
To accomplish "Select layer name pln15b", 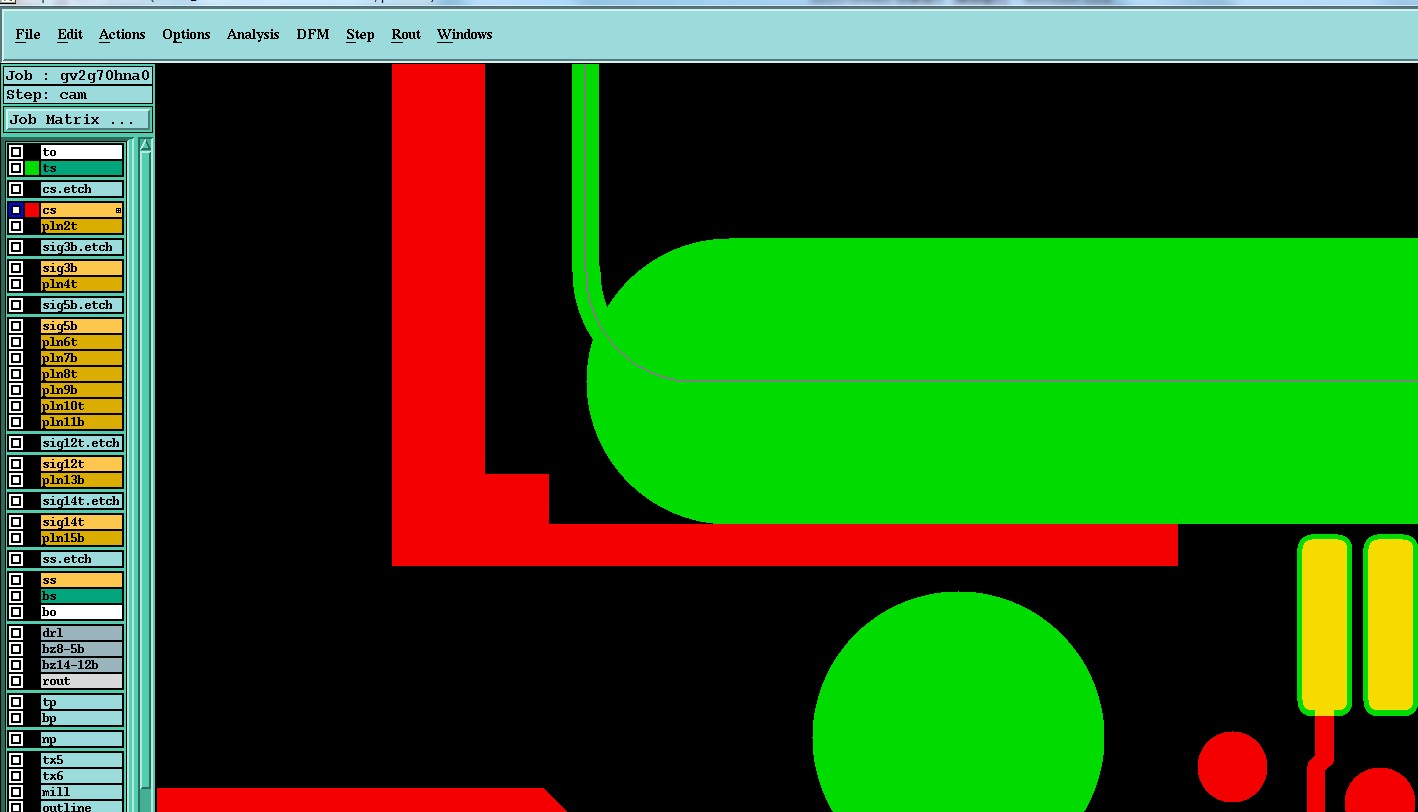I will coord(82,538).
